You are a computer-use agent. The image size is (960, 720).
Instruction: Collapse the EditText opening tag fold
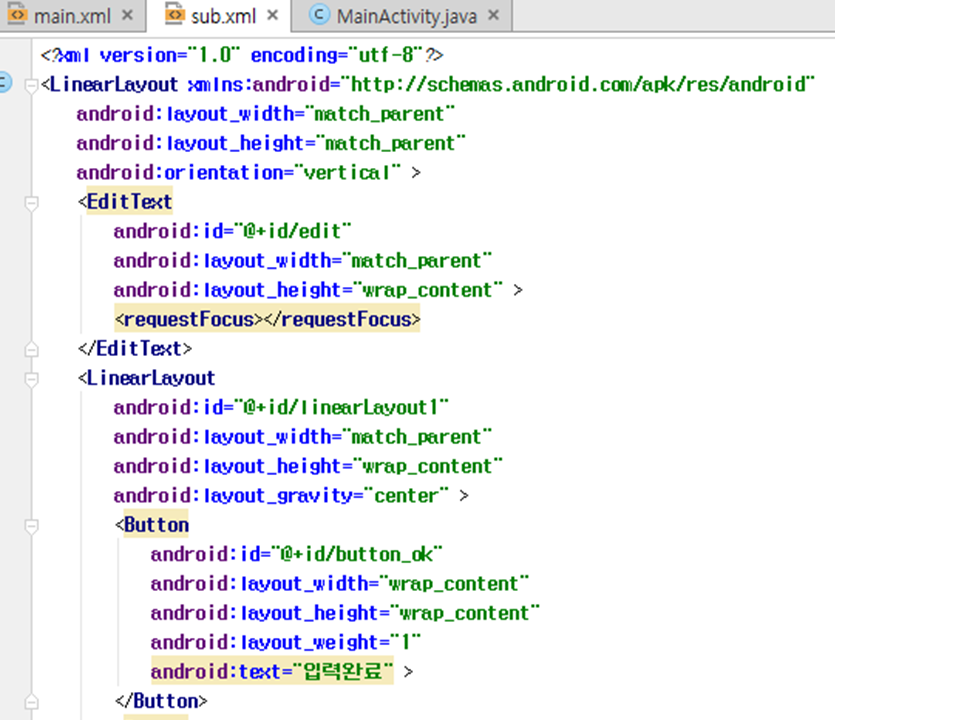(31, 202)
